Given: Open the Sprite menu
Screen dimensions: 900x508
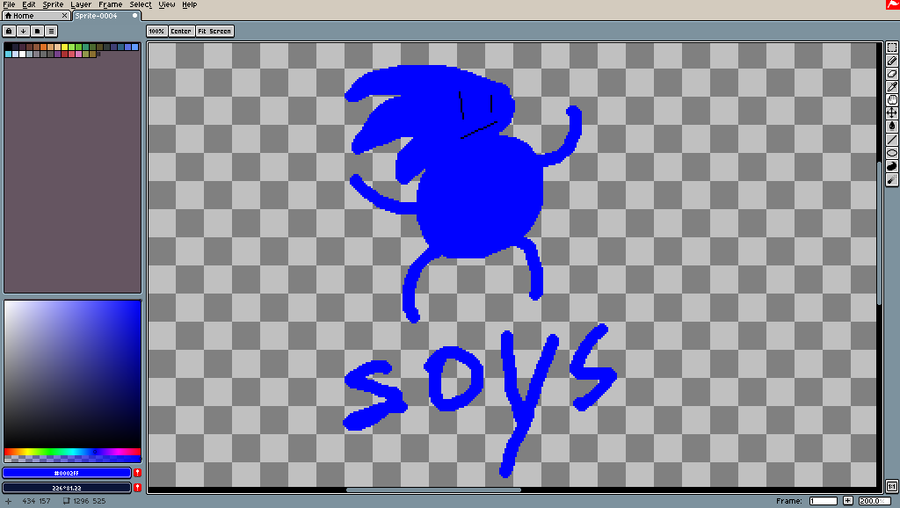Looking at the screenshot, I should click(53, 5).
